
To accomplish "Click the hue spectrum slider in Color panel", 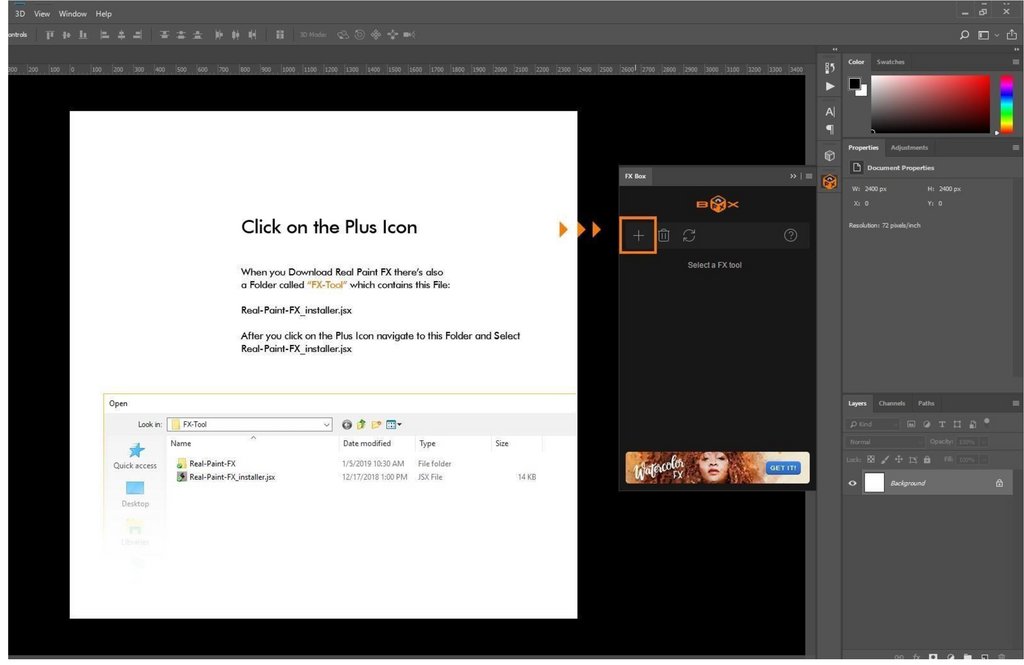I will click(x=1007, y=103).
